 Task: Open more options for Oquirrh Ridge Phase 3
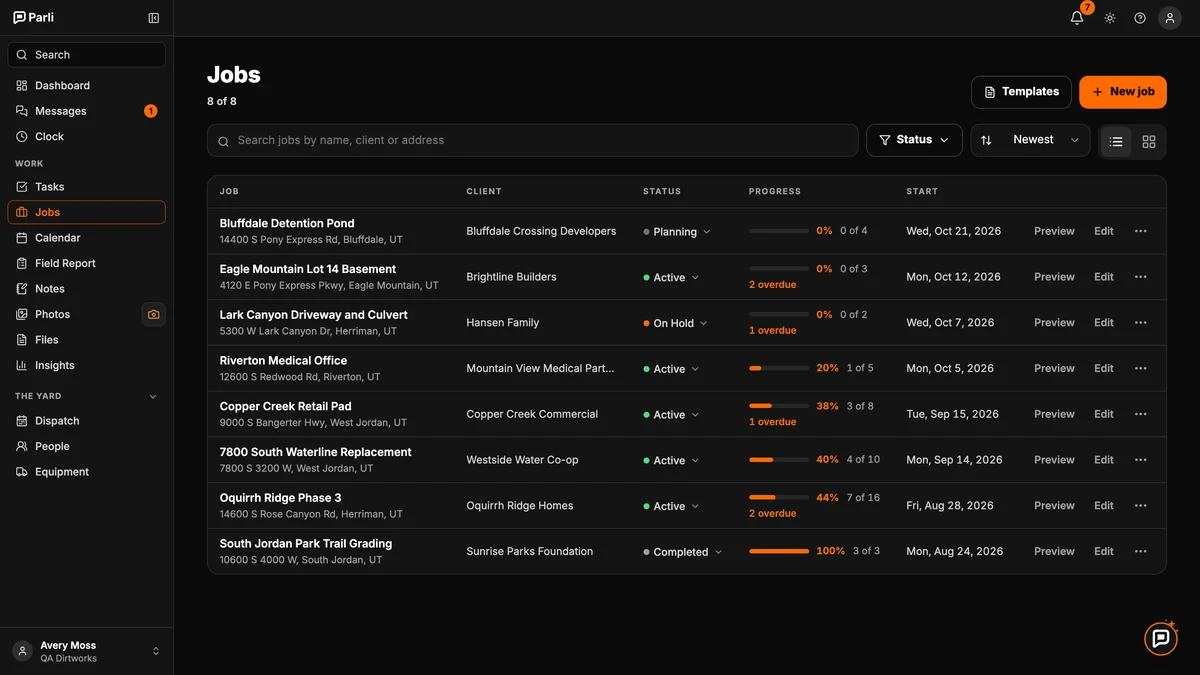[1140, 506]
